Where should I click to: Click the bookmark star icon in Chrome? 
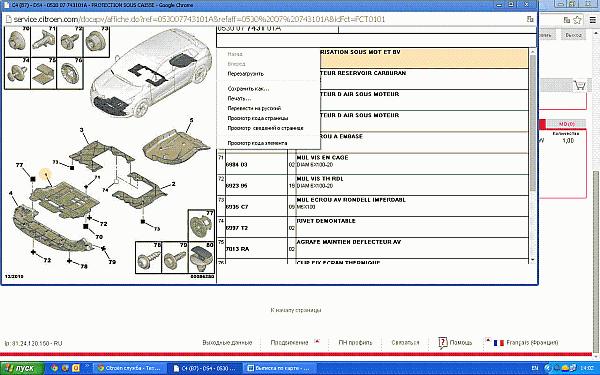577,20
